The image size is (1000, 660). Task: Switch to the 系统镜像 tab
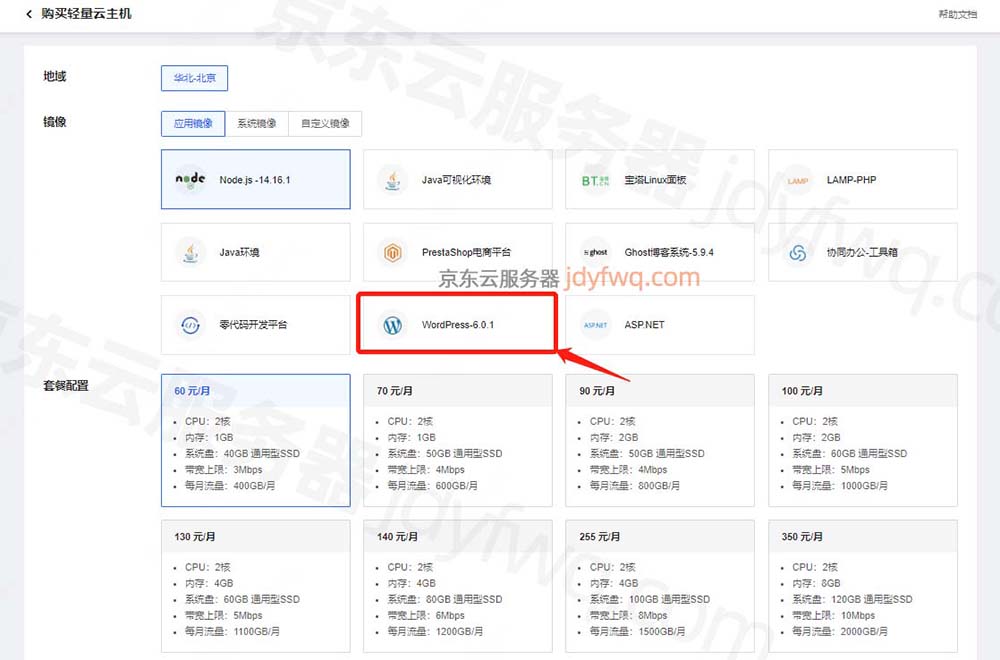(257, 123)
